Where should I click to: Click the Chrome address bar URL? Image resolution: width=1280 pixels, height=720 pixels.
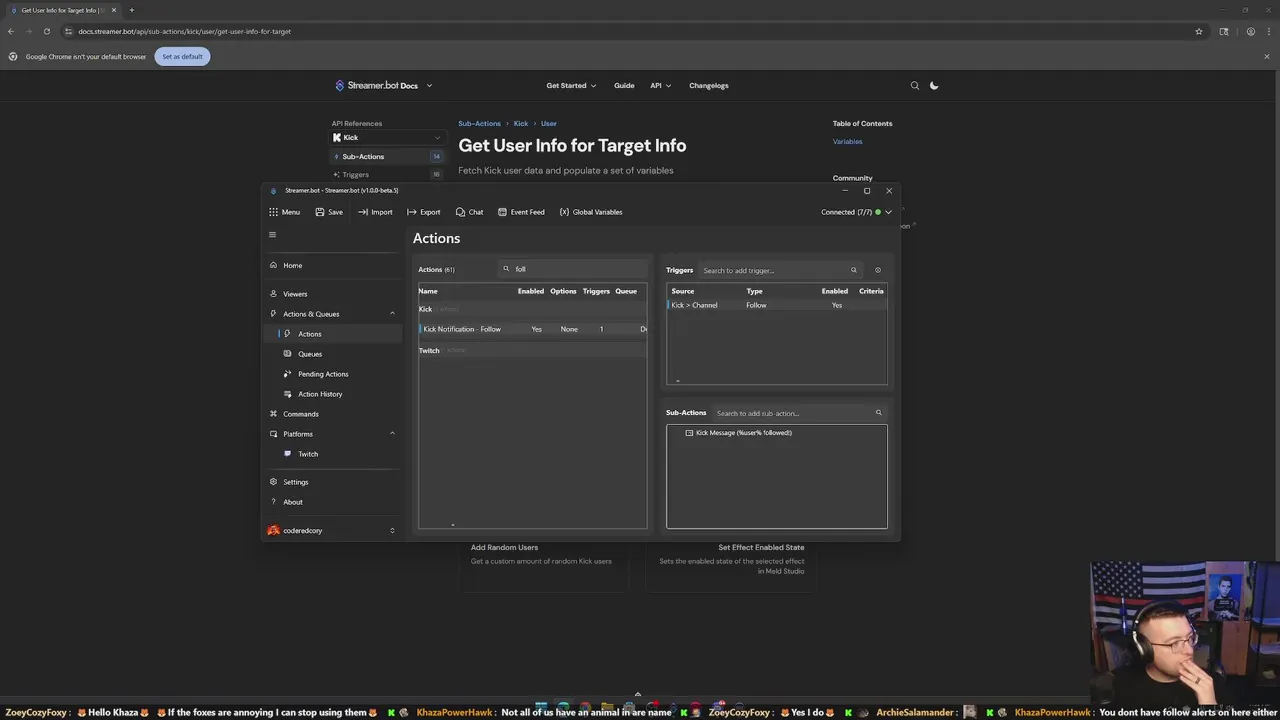tap(185, 31)
